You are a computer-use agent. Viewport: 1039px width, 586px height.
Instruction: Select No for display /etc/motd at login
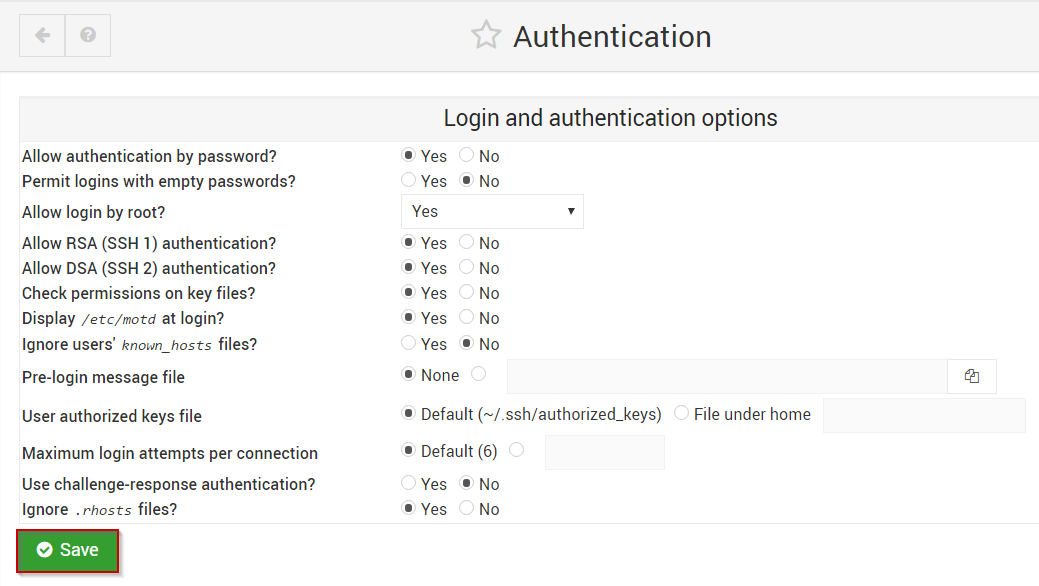[x=467, y=318]
